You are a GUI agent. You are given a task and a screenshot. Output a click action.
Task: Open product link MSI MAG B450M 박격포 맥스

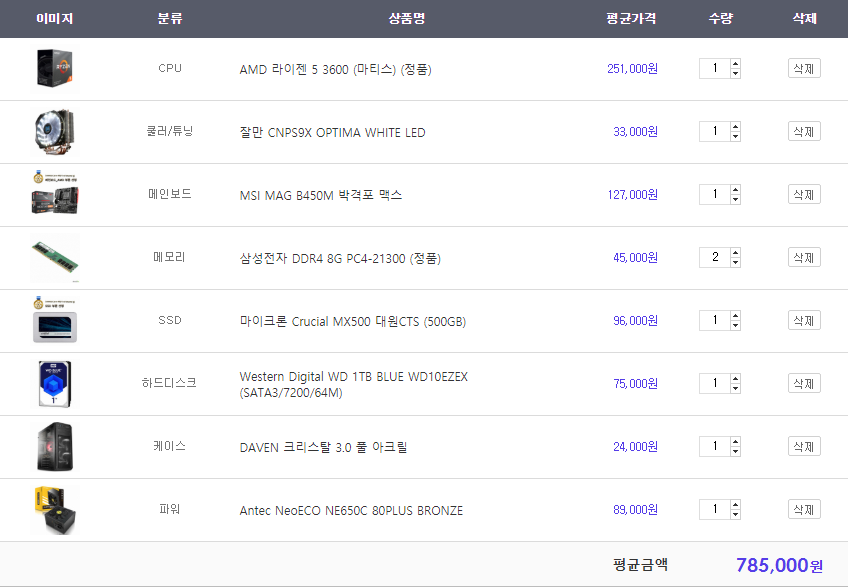coord(321,195)
